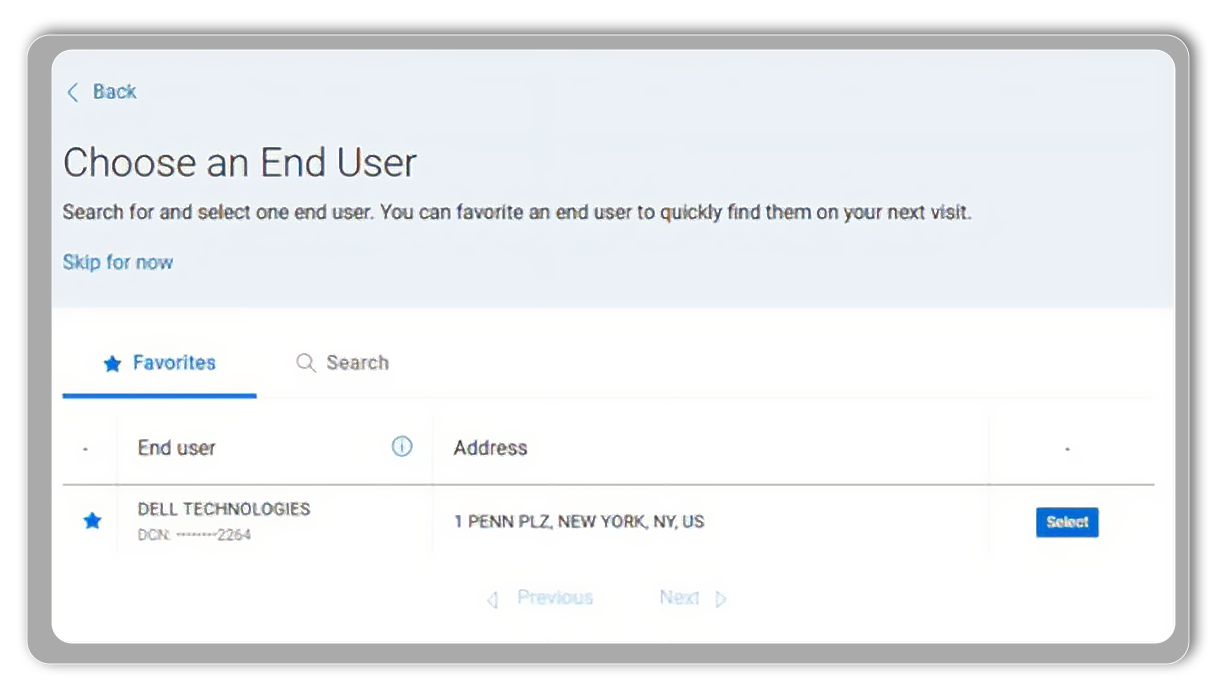Click the magnifying glass icon on the Search tab
The height and width of the screenshot is (690, 1215).
(306, 363)
